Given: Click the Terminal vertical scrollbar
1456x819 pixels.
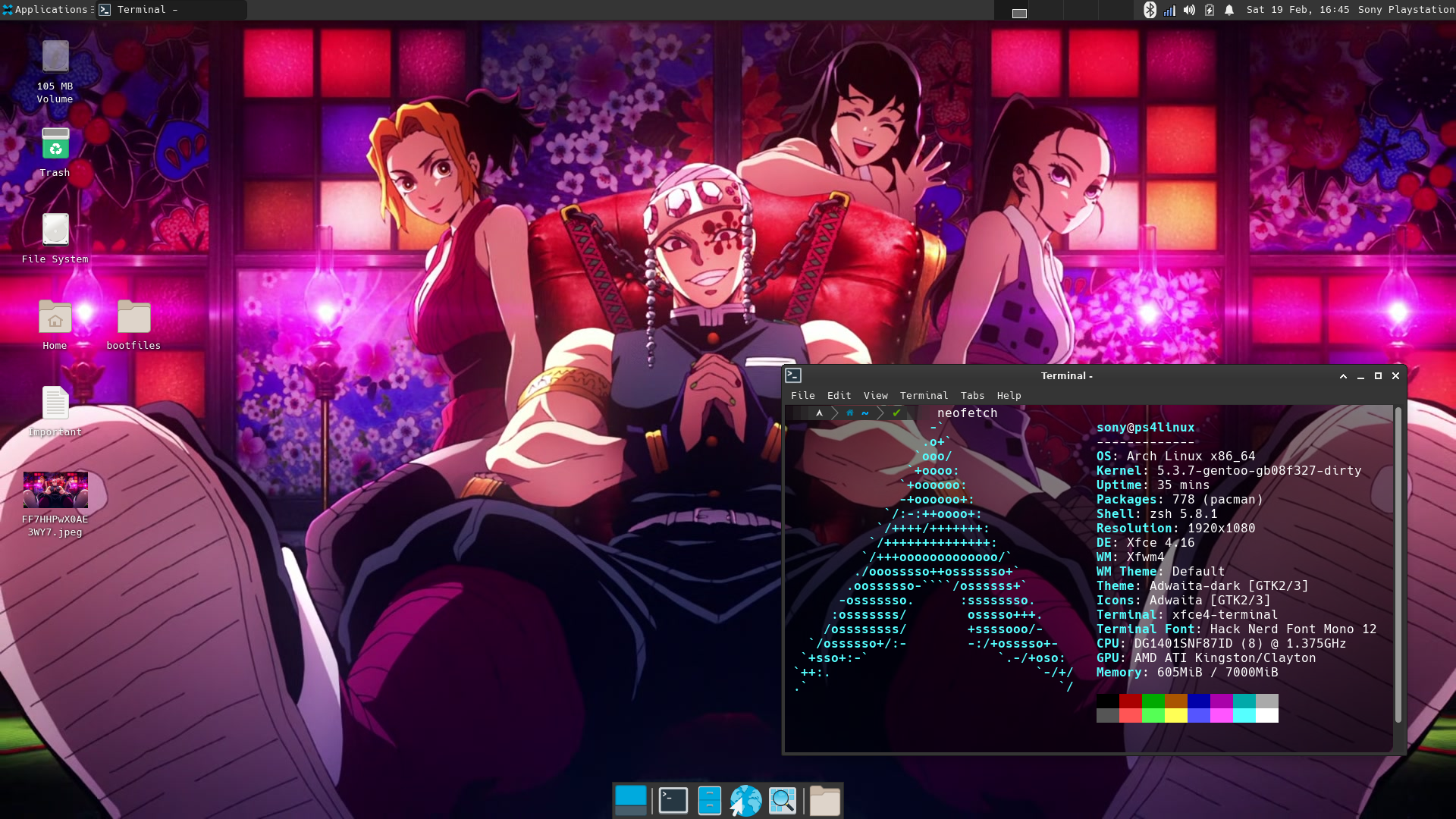Looking at the screenshot, I should (1398, 565).
